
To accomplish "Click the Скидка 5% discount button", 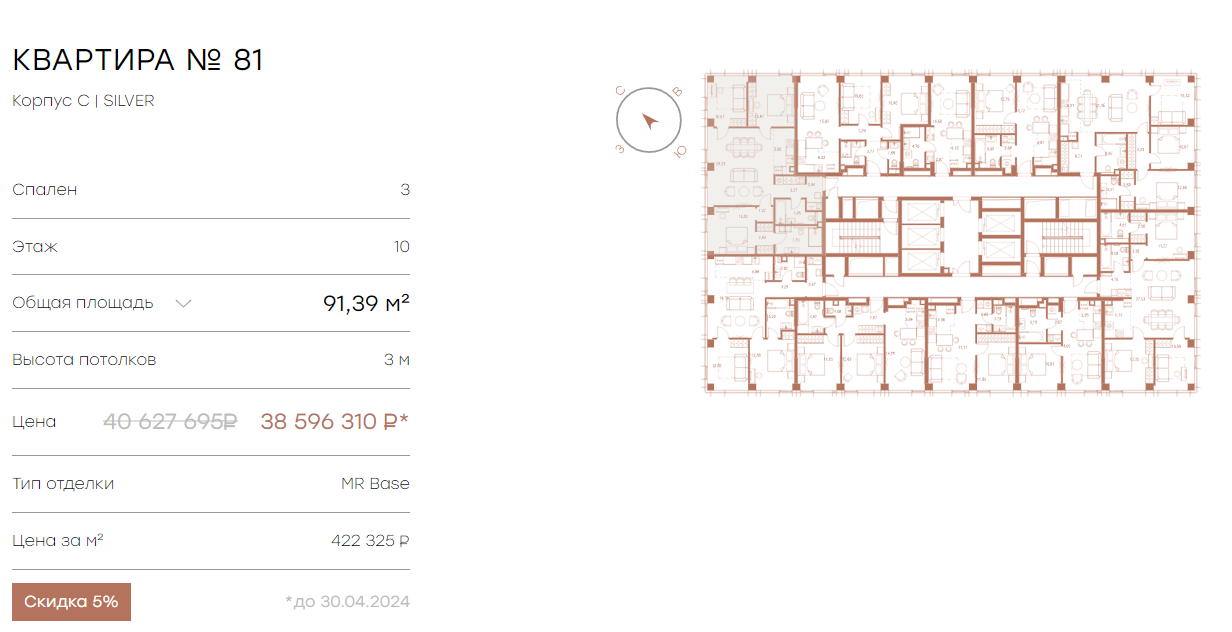I will click(71, 602).
